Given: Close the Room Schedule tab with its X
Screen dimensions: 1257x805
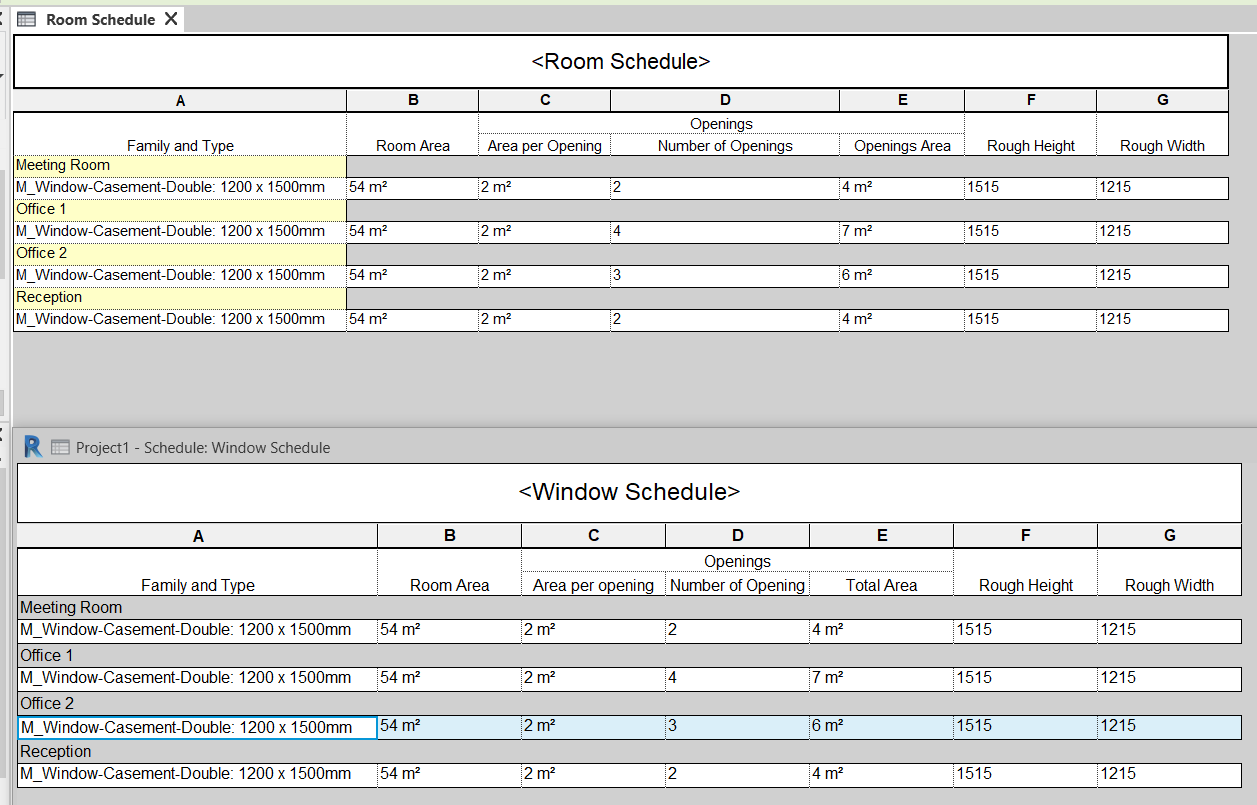Looking at the screenshot, I should pyautogui.click(x=171, y=17).
